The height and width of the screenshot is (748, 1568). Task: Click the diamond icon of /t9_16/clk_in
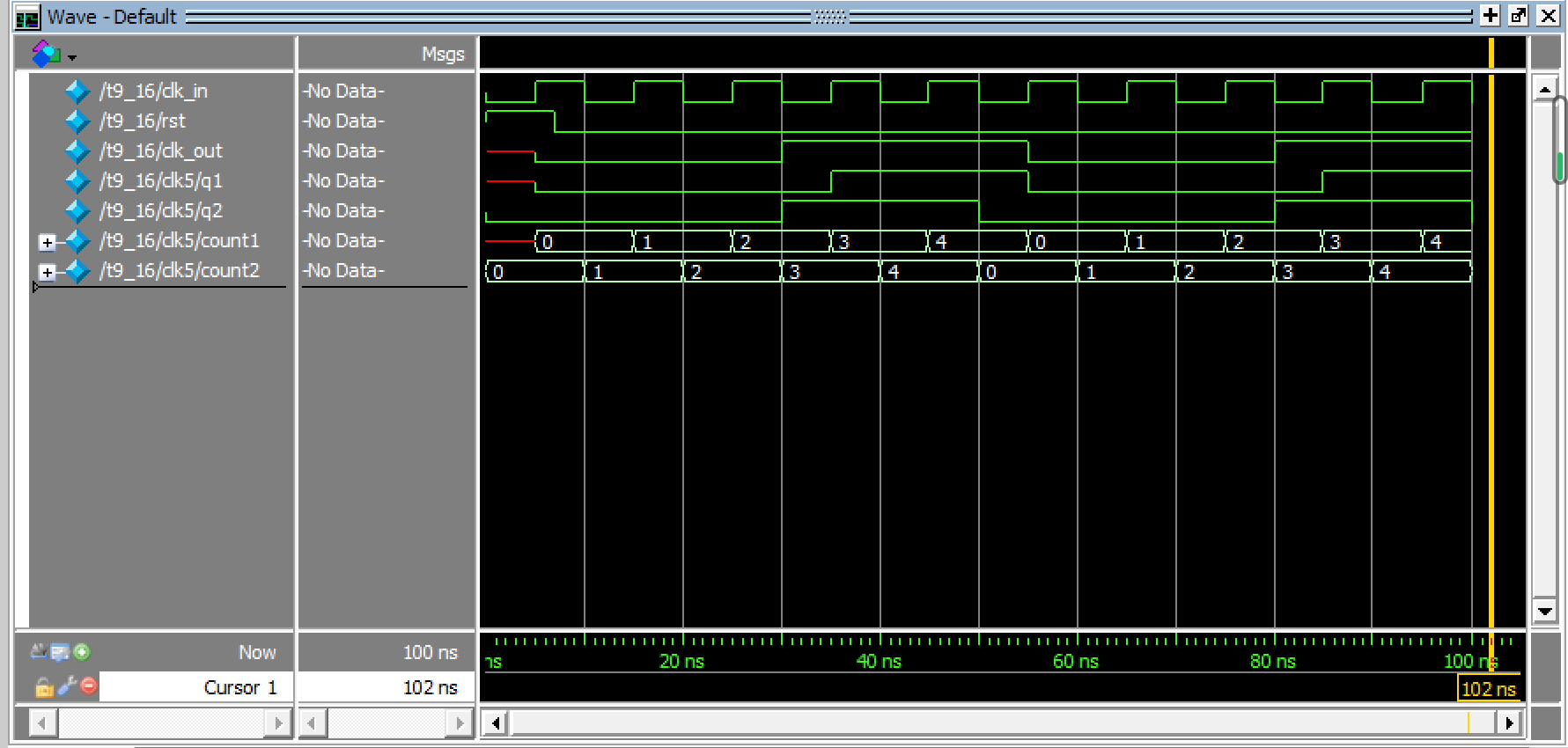pos(78,92)
